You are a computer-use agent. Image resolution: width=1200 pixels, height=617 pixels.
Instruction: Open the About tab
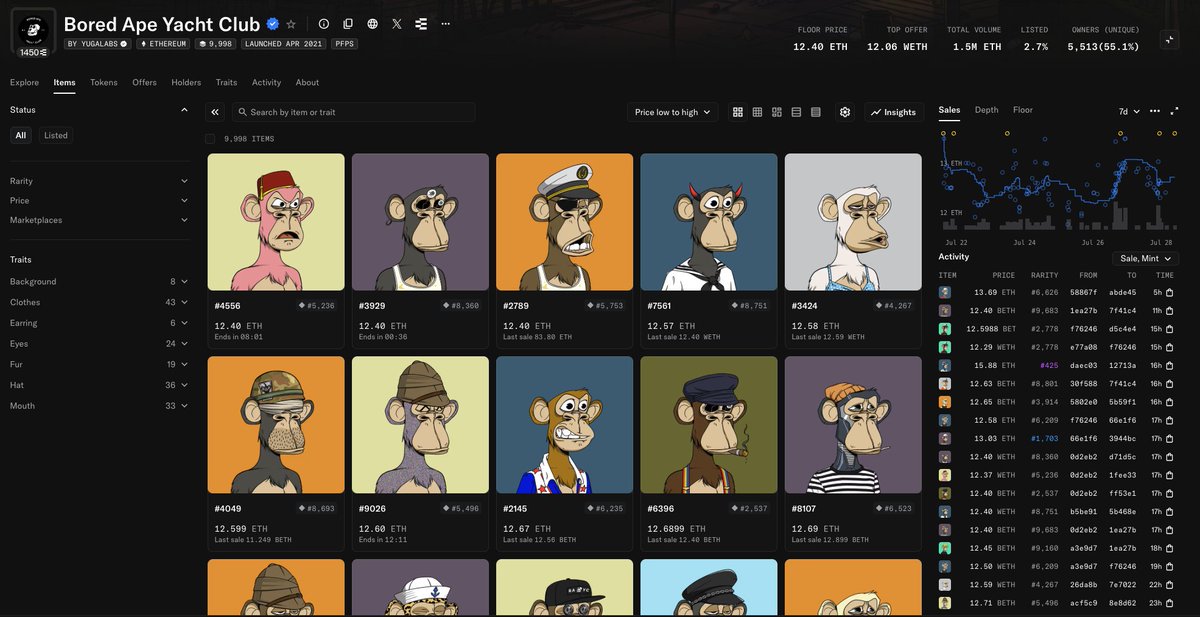(307, 82)
